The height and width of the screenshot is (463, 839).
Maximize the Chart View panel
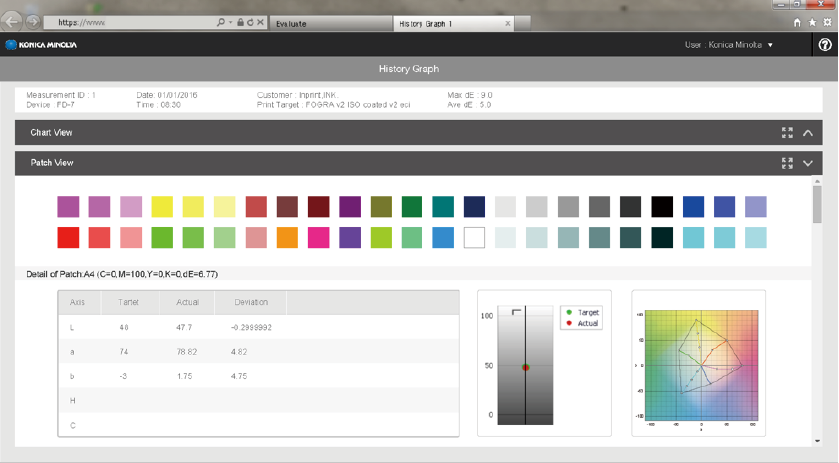pyautogui.click(x=788, y=132)
